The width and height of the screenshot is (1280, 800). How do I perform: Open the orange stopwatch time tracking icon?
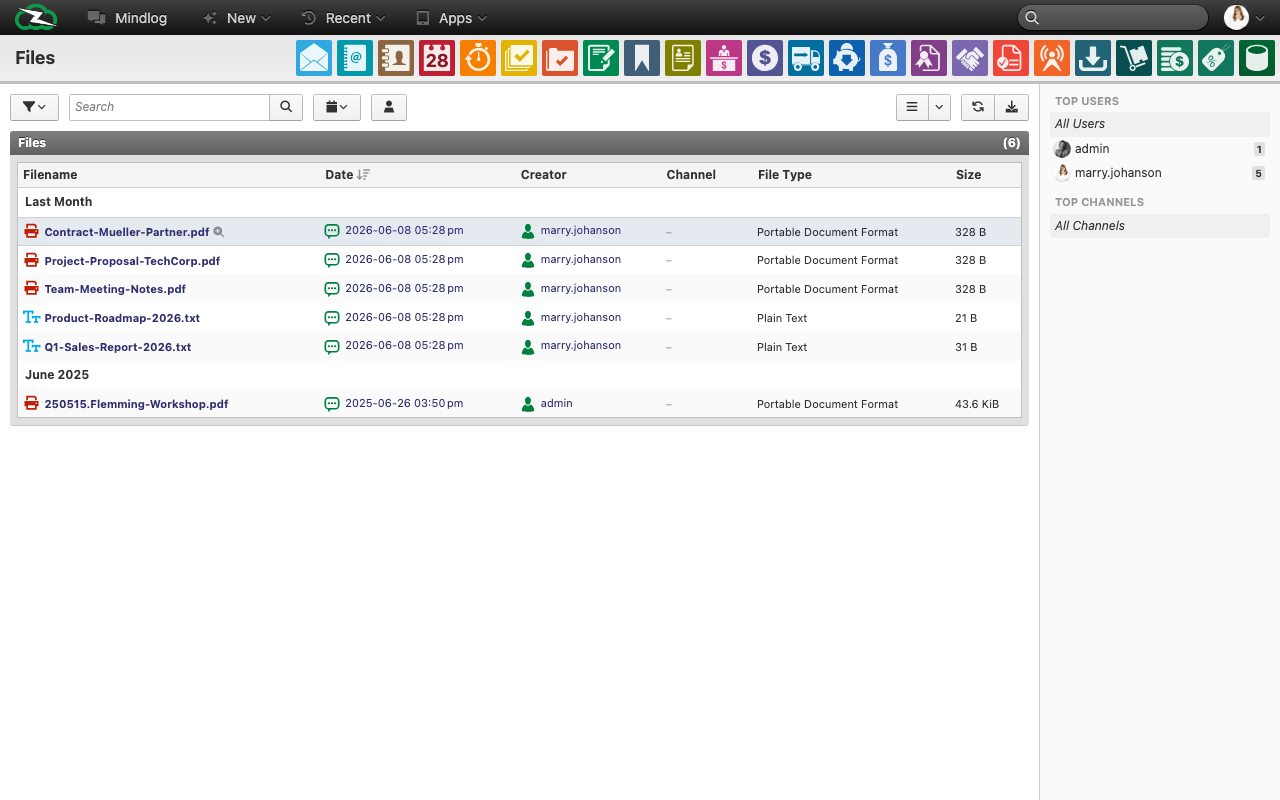click(478, 58)
